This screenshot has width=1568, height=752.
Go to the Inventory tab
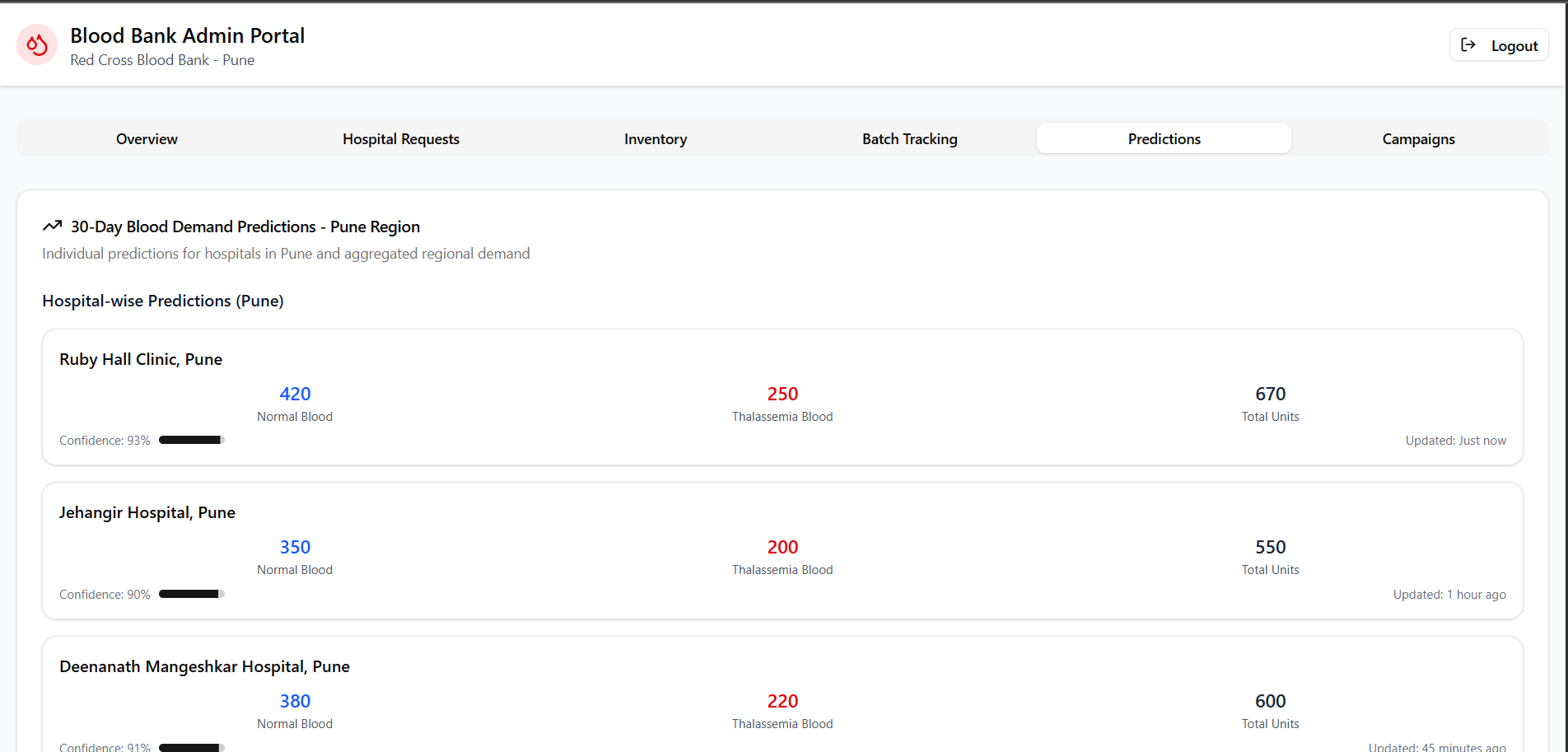656,138
